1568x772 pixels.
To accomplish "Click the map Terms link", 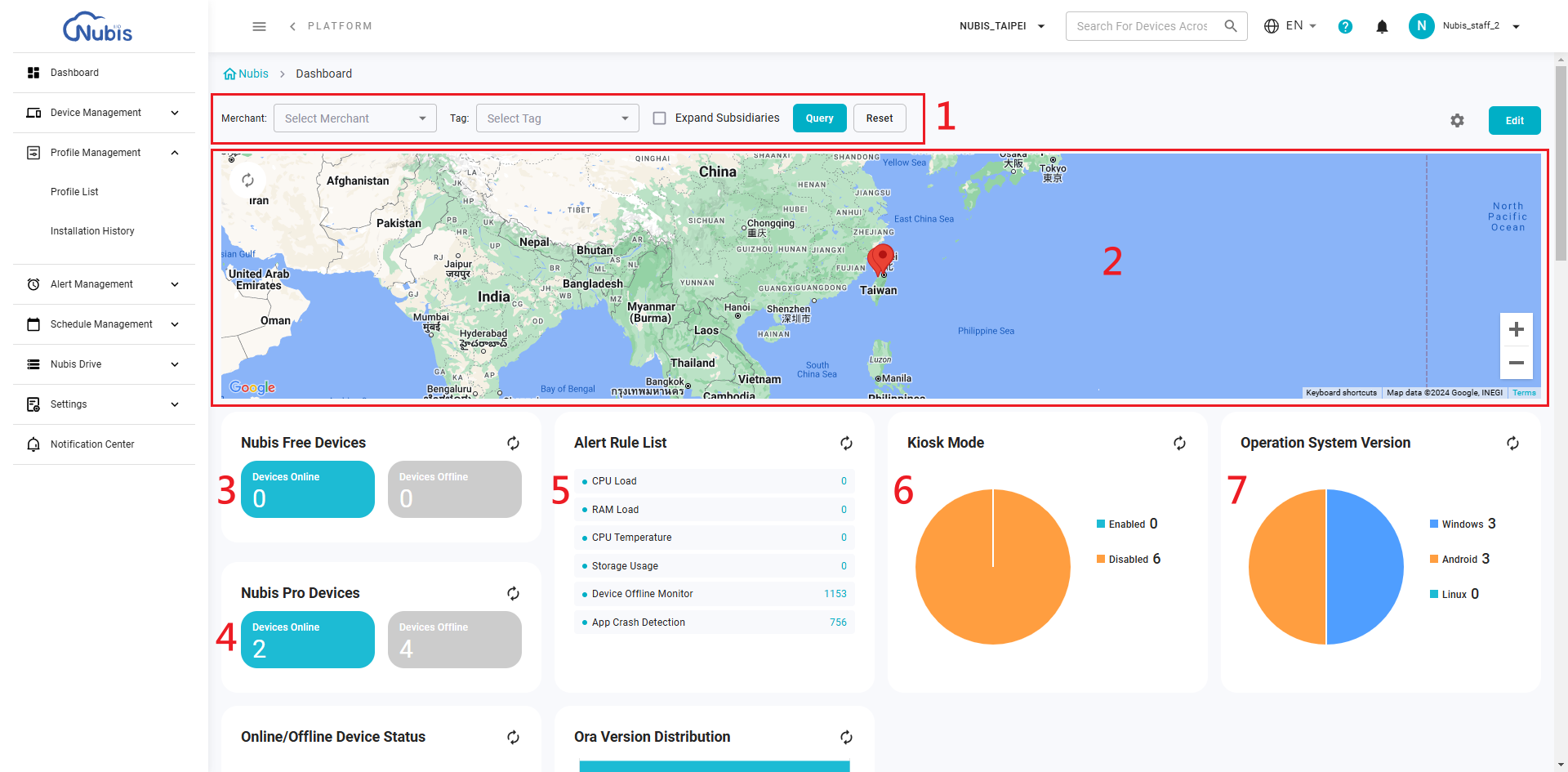I will 1524,393.
